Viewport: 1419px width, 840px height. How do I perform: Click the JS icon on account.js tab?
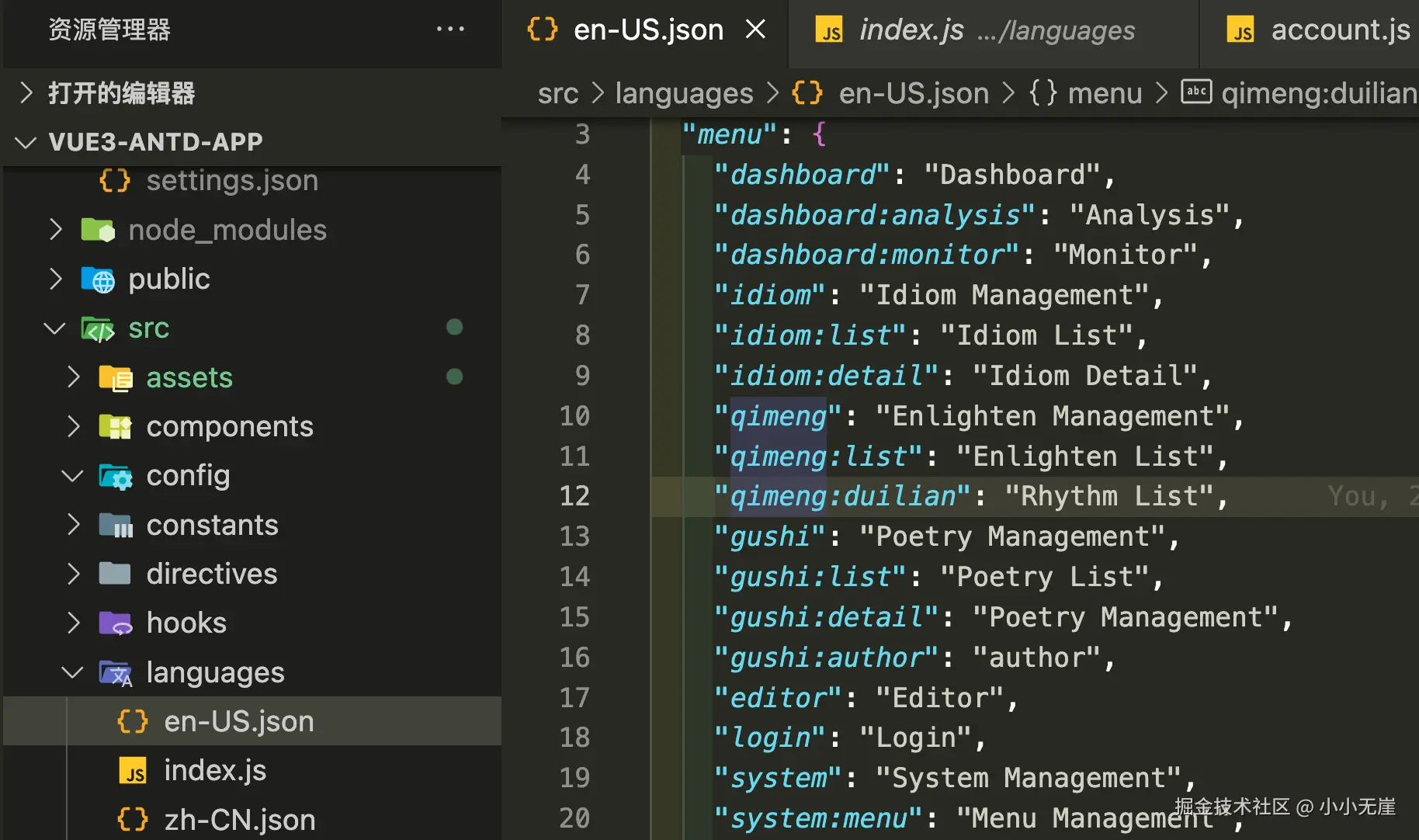point(1240,30)
